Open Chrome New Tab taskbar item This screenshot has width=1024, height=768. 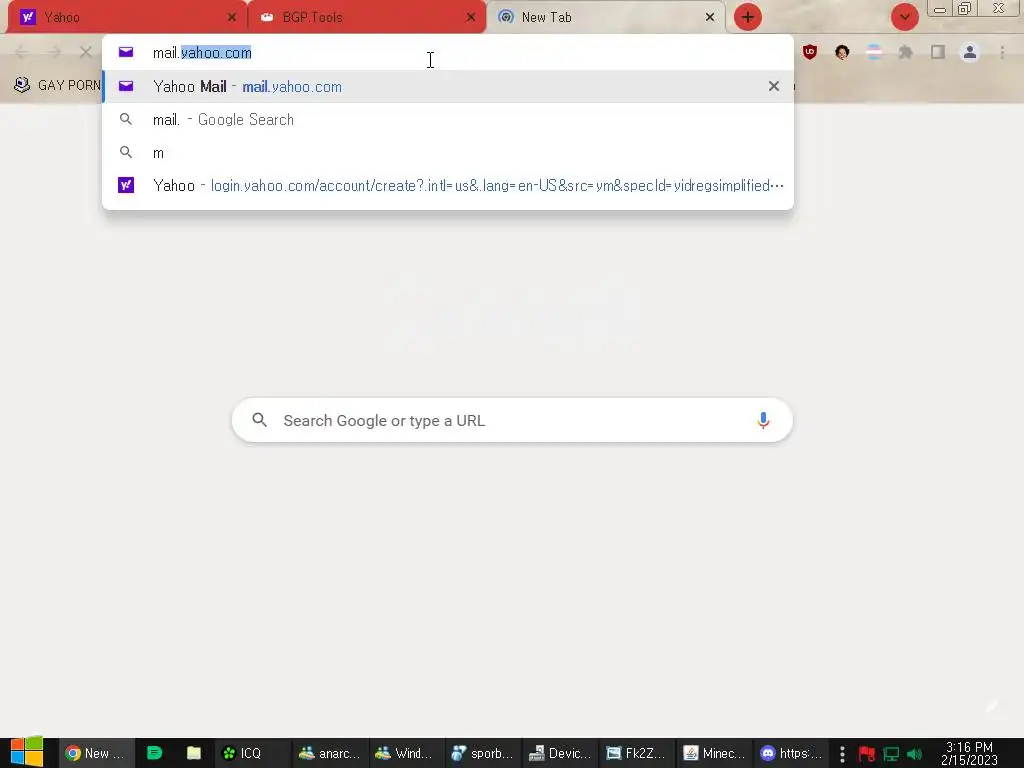pyautogui.click(x=96, y=753)
